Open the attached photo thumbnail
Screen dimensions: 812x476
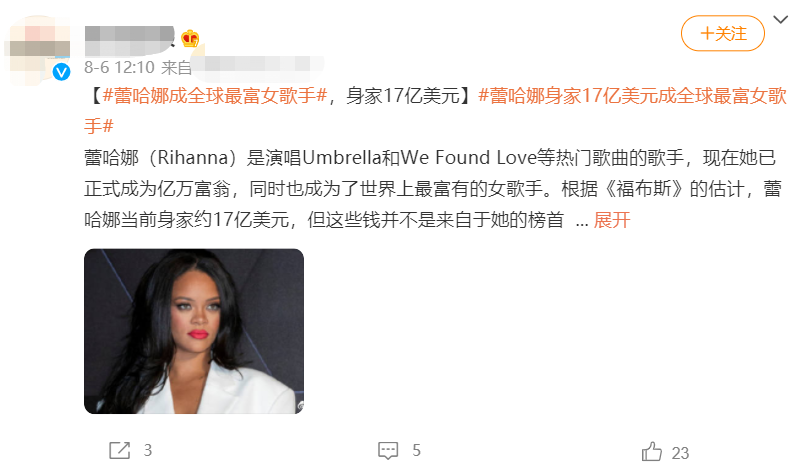[x=194, y=331]
